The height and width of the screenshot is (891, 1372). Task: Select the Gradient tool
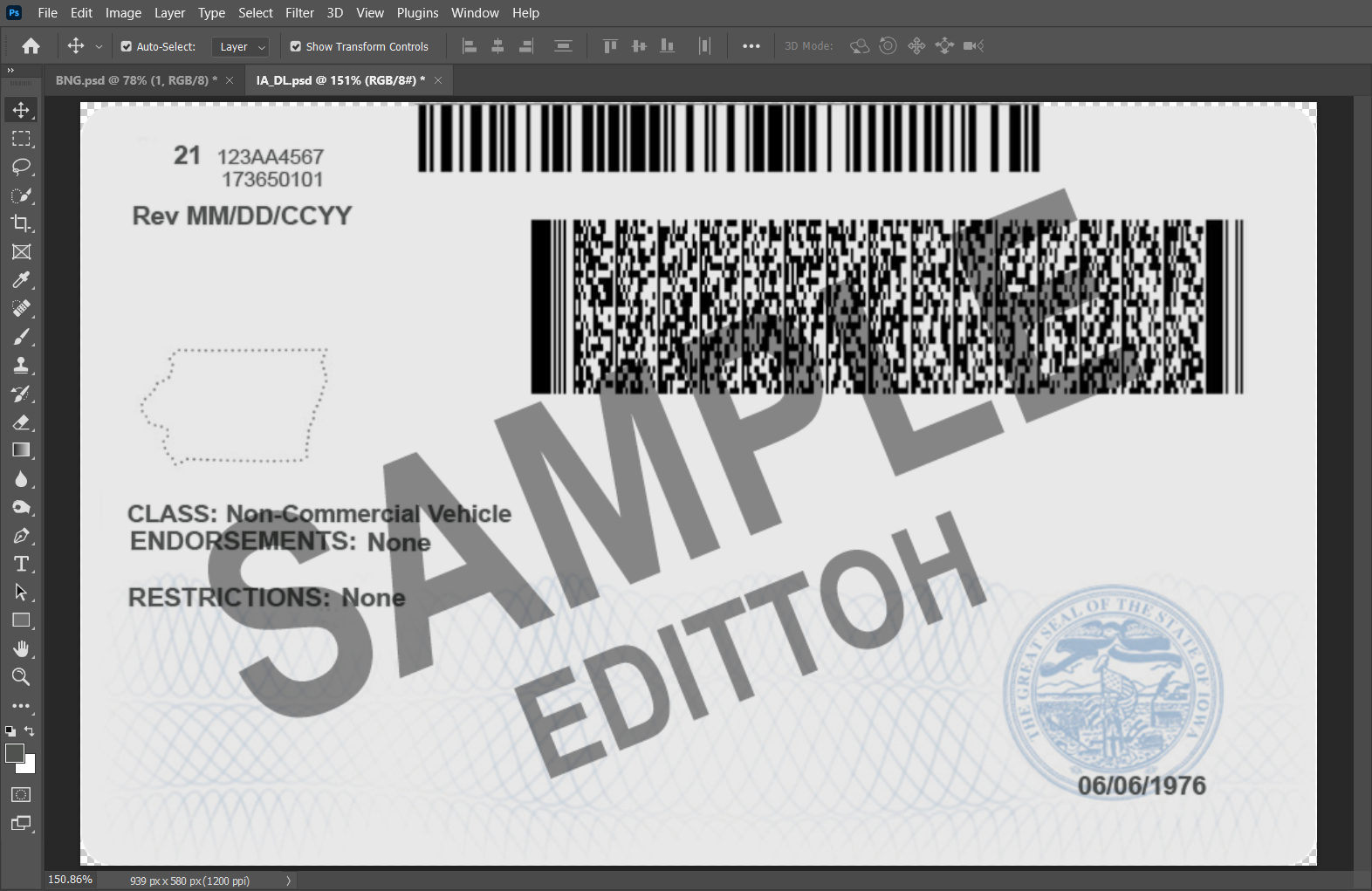pyautogui.click(x=21, y=450)
